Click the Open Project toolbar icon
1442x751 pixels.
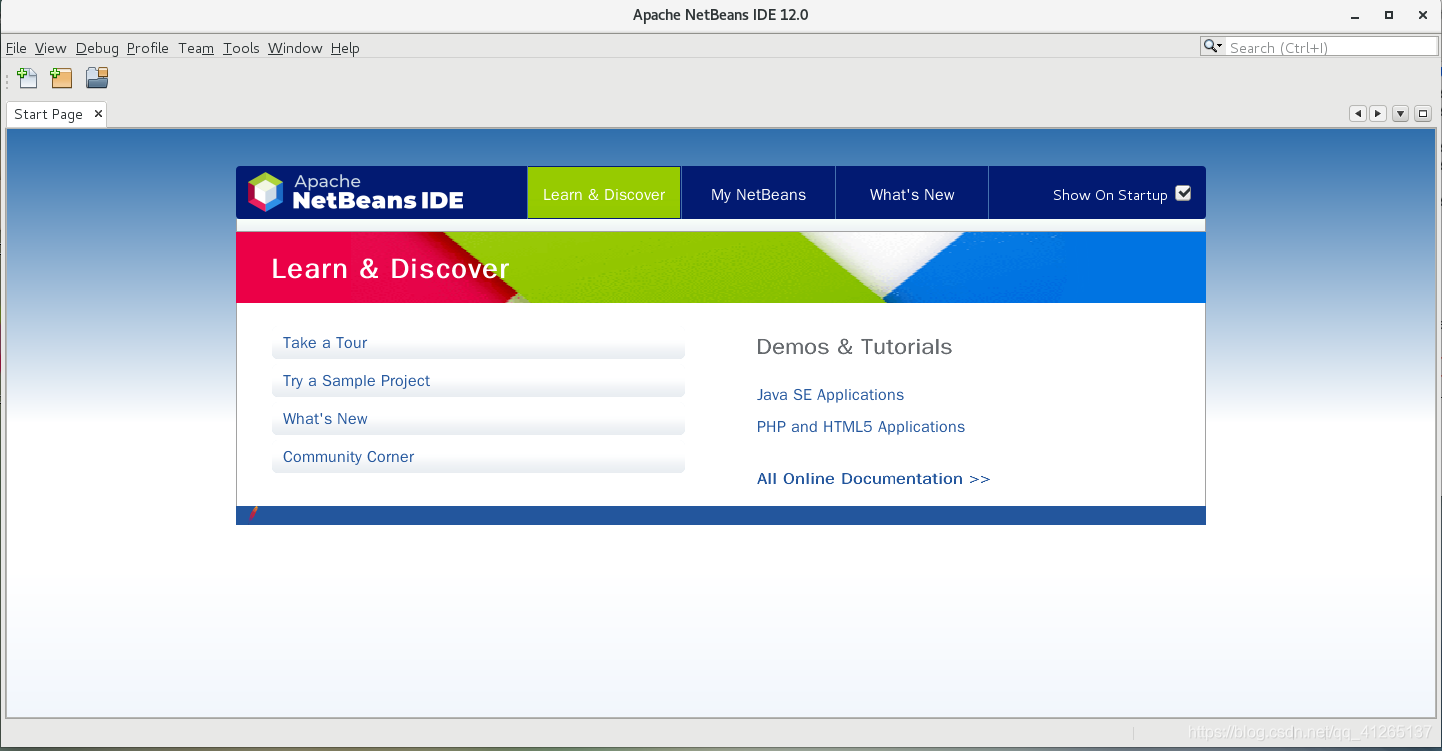[x=97, y=78]
